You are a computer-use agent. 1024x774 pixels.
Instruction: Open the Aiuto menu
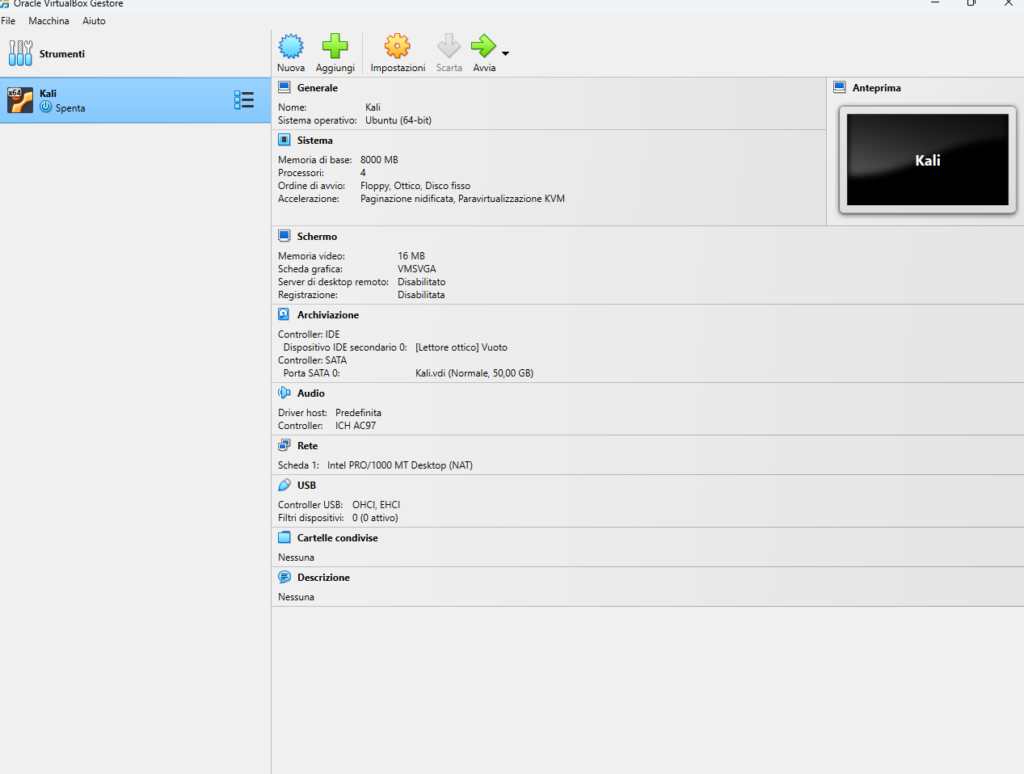[x=94, y=21]
